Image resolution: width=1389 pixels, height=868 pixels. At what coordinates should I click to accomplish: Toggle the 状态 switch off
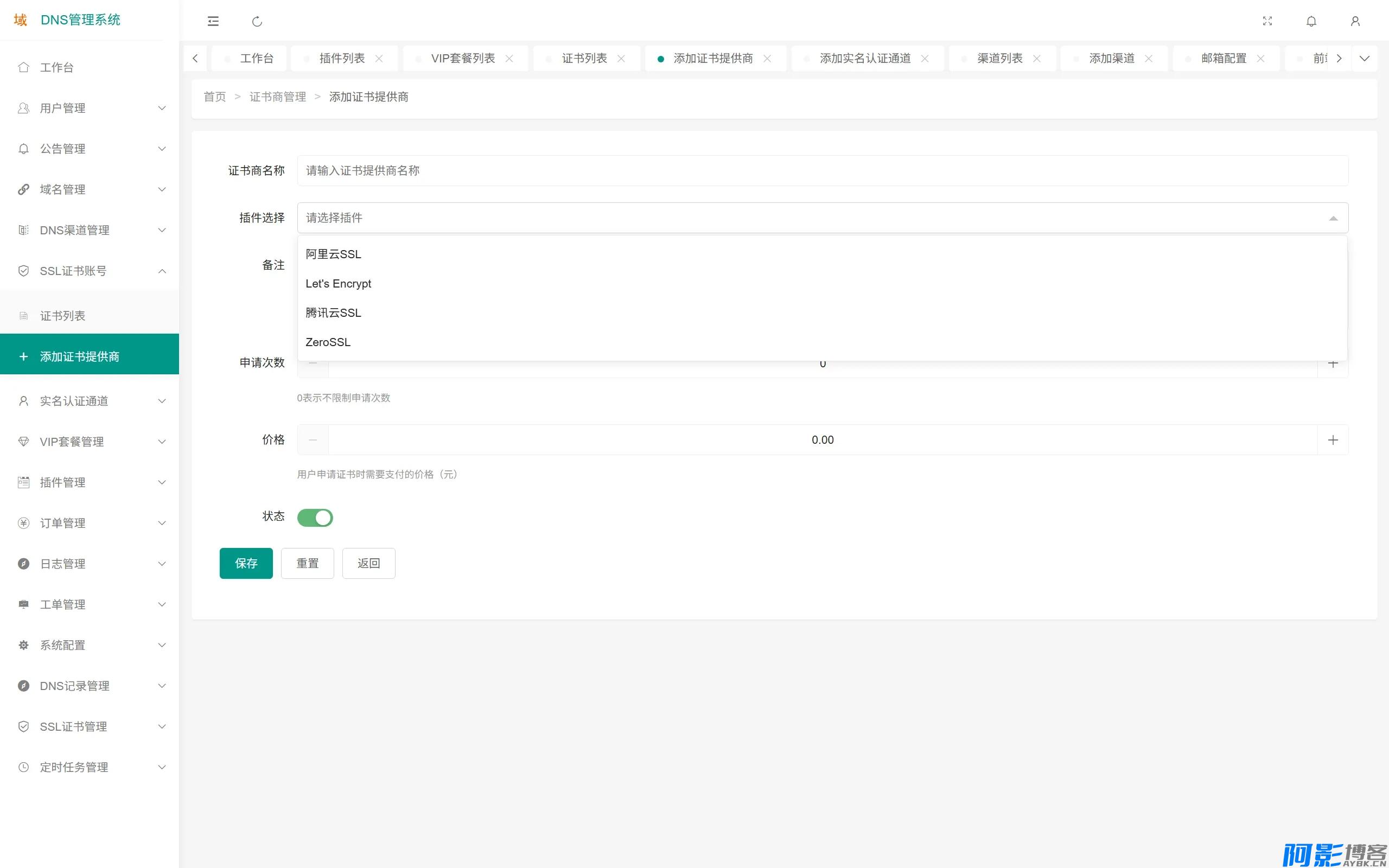pyautogui.click(x=315, y=517)
